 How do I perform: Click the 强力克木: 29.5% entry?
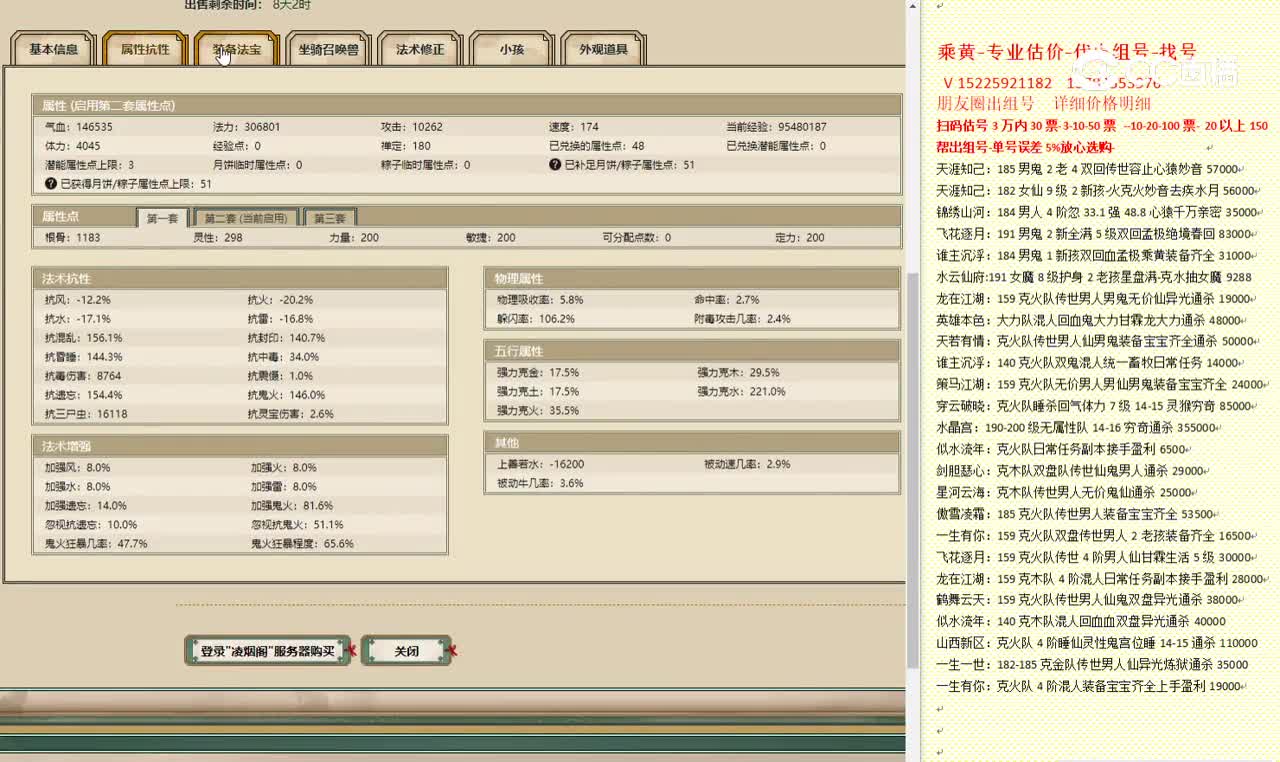pyautogui.click(x=738, y=372)
